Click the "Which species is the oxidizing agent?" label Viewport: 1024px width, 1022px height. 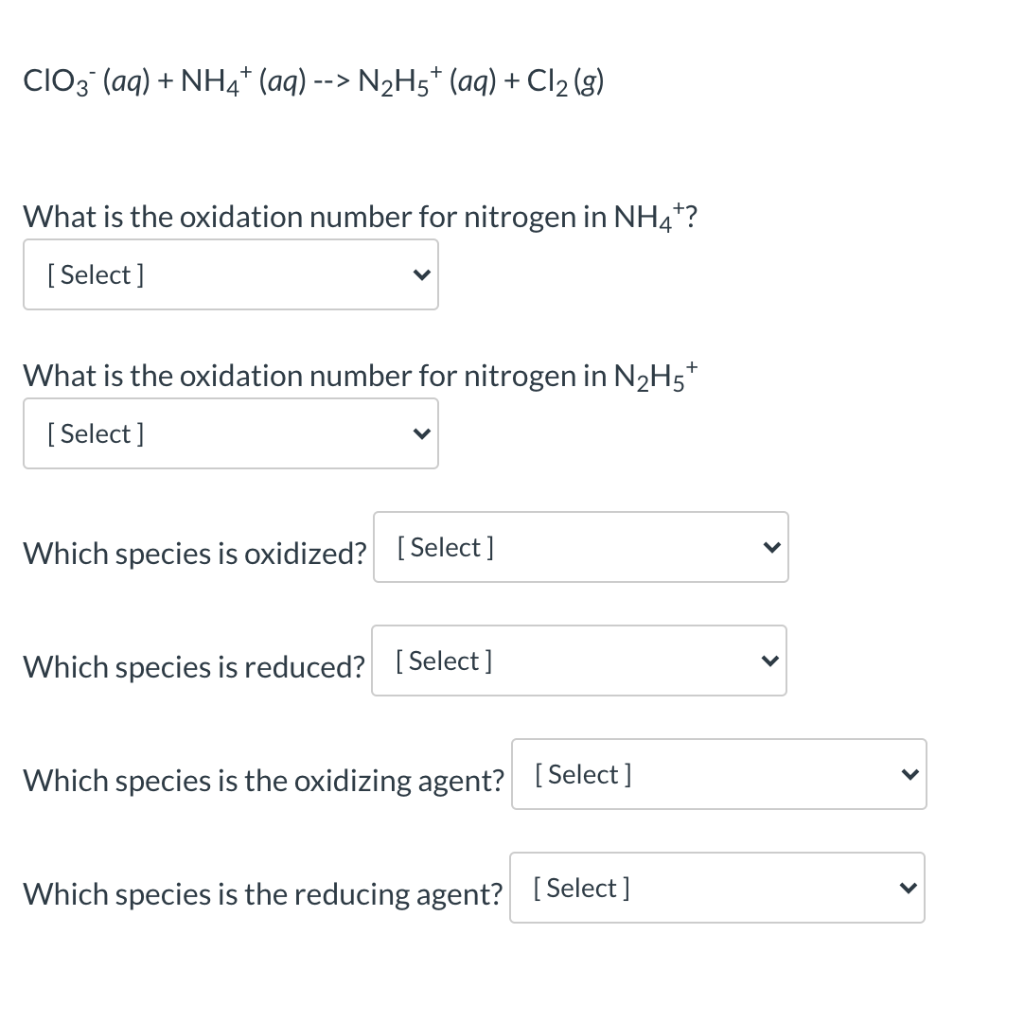262,780
